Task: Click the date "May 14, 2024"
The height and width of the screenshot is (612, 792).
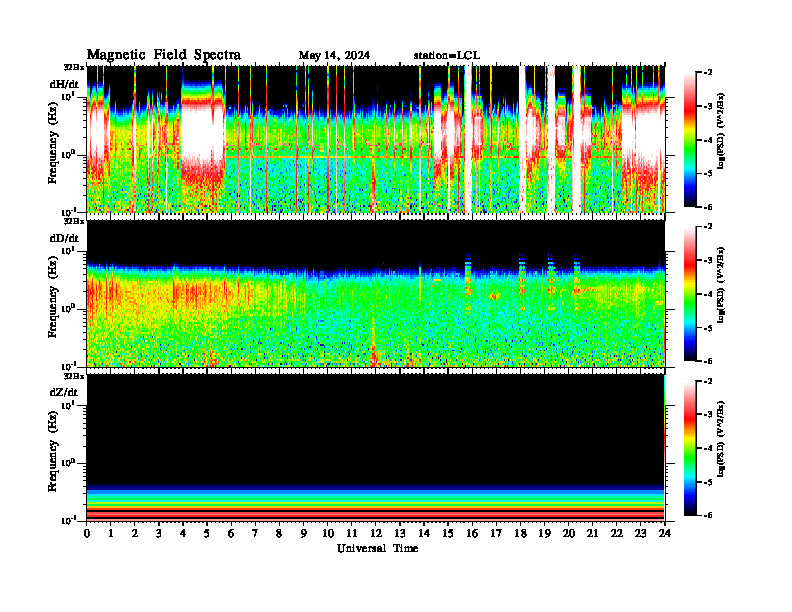Action: (334, 55)
